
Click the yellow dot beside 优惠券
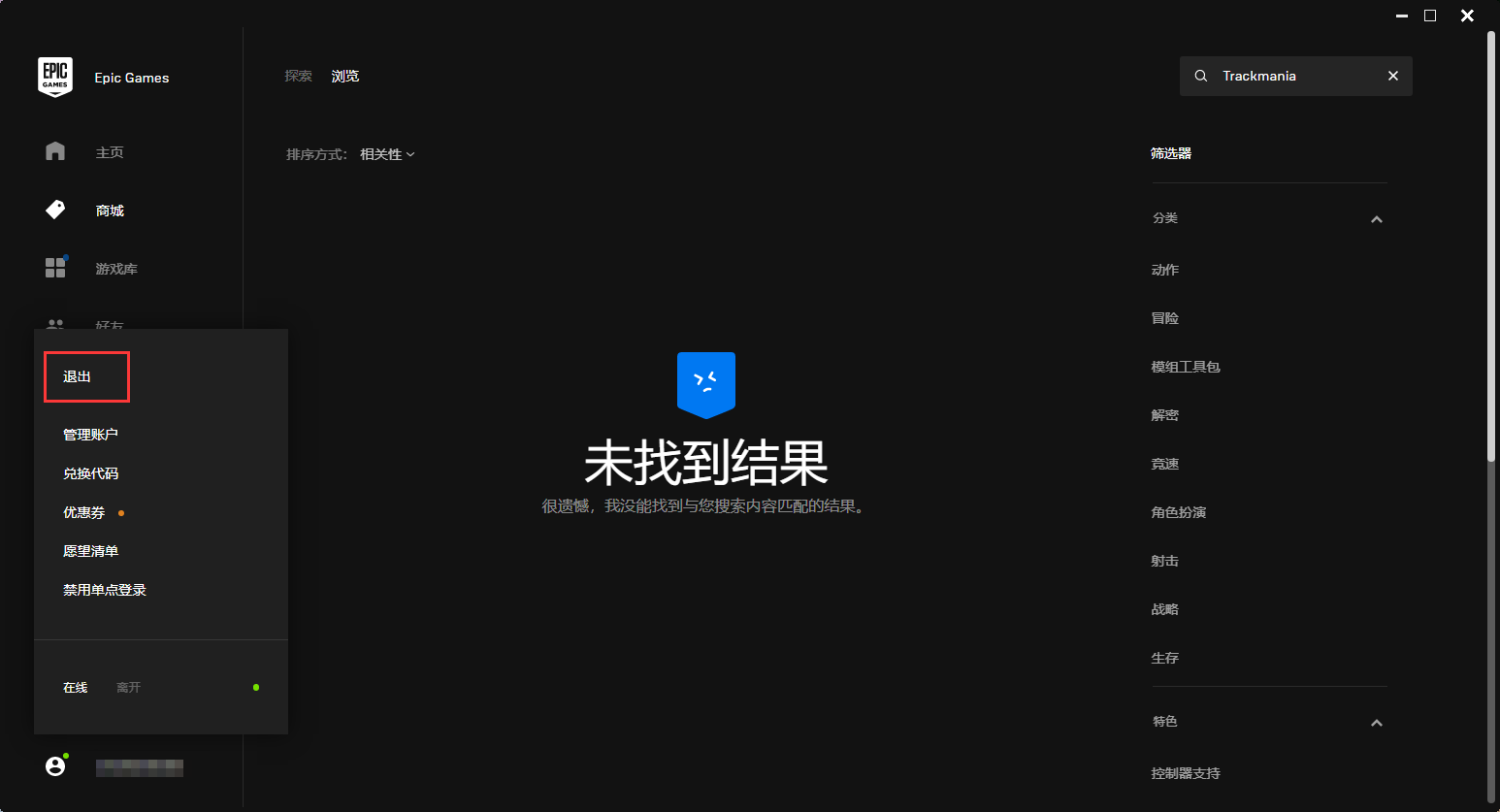click(x=120, y=511)
